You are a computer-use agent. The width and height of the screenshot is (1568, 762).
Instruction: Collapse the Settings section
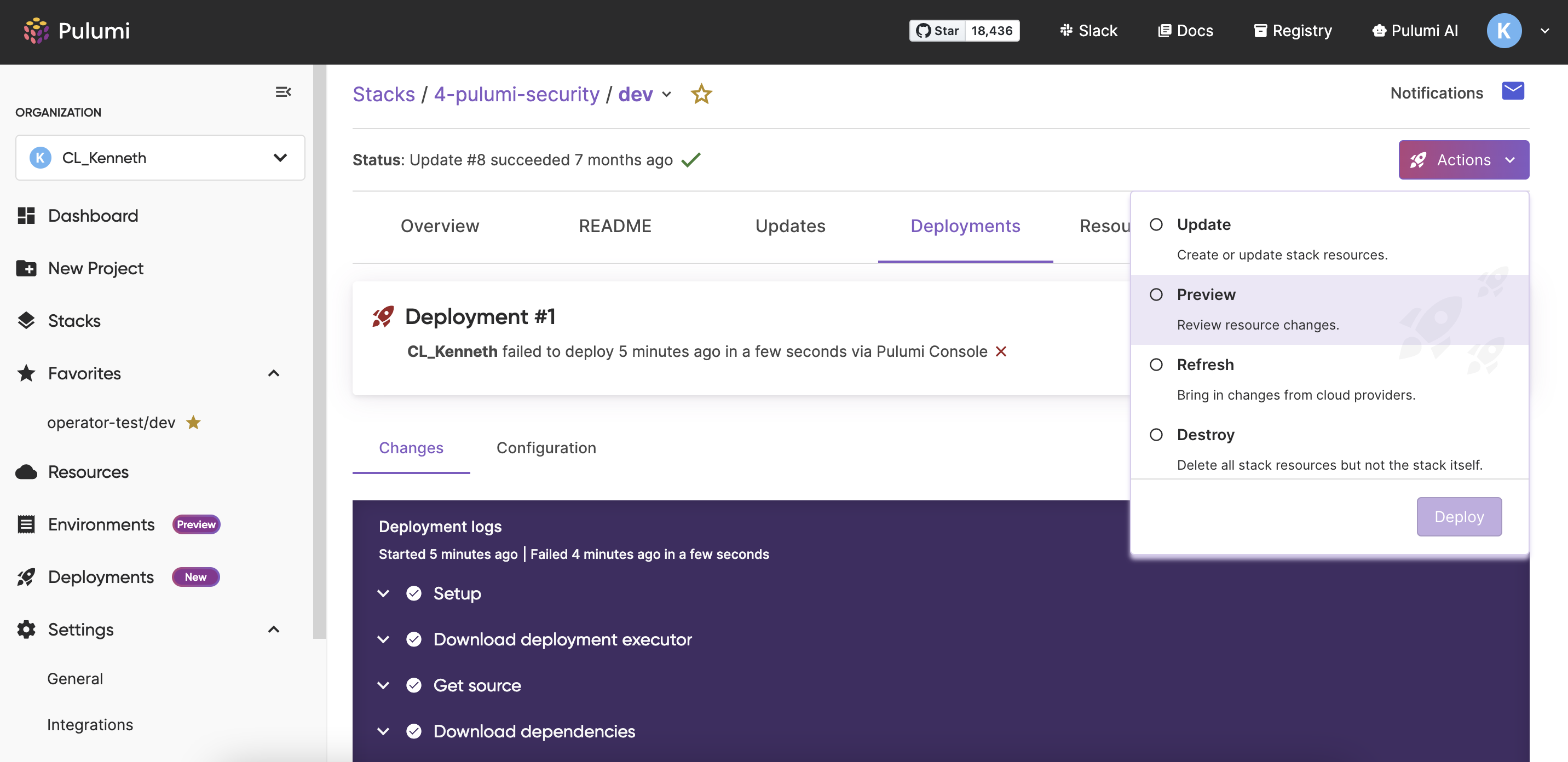coord(274,630)
